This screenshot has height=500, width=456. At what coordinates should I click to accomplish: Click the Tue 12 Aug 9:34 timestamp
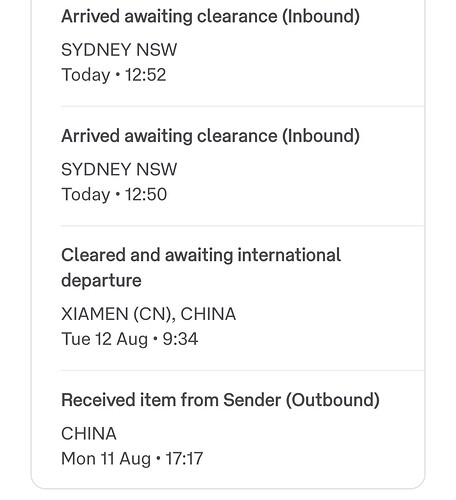[130, 339]
